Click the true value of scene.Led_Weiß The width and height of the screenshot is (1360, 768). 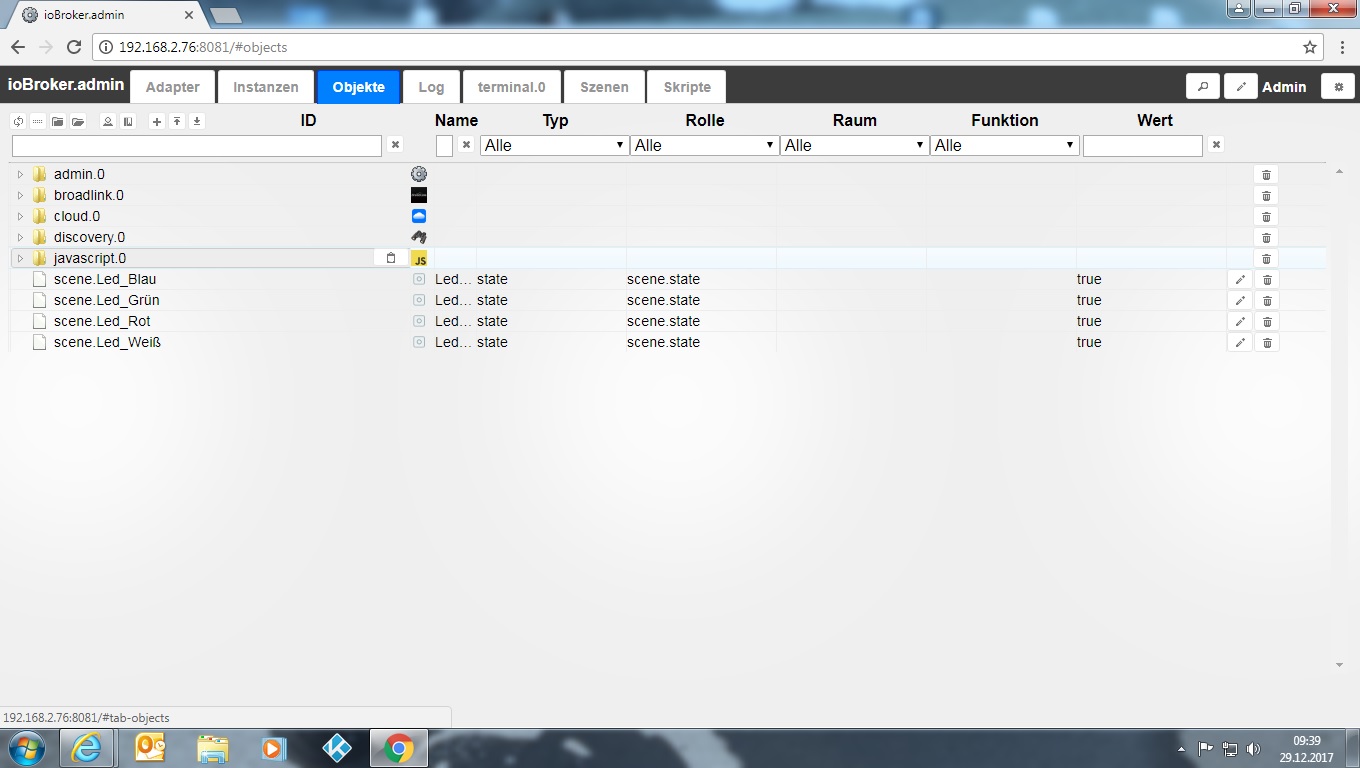point(1089,342)
